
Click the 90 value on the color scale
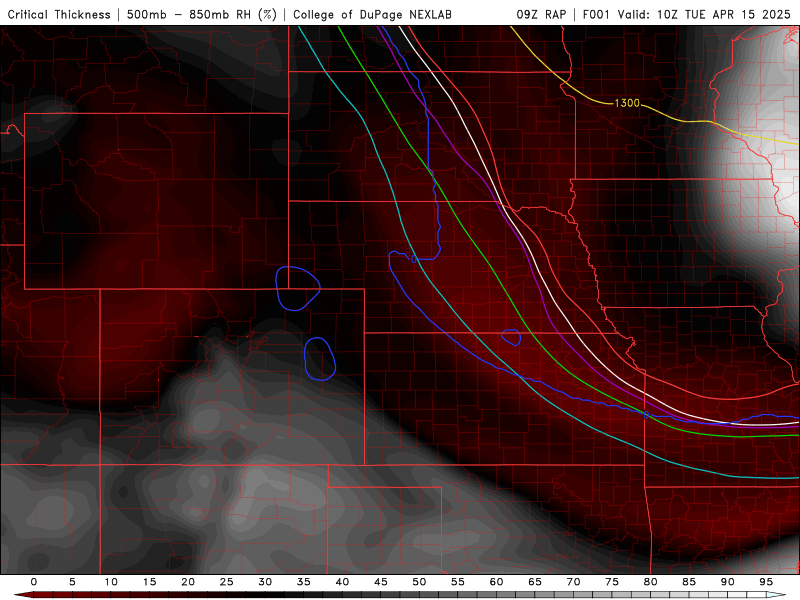click(x=728, y=582)
